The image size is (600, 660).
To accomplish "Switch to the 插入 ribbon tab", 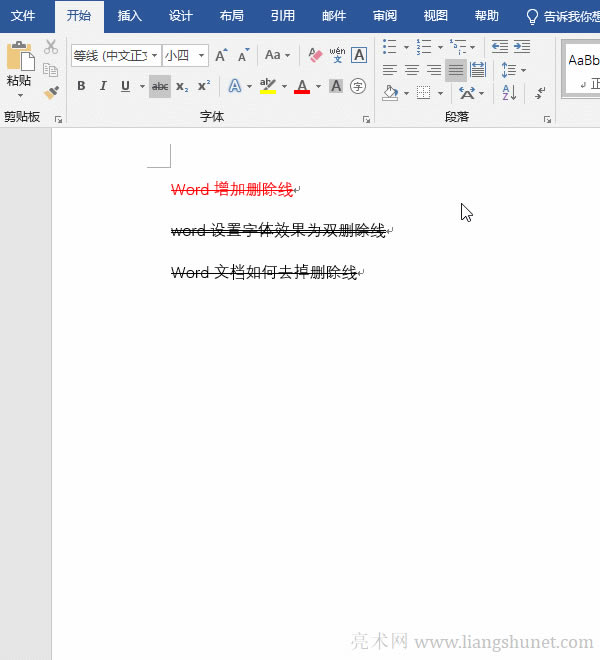I will [129, 16].
